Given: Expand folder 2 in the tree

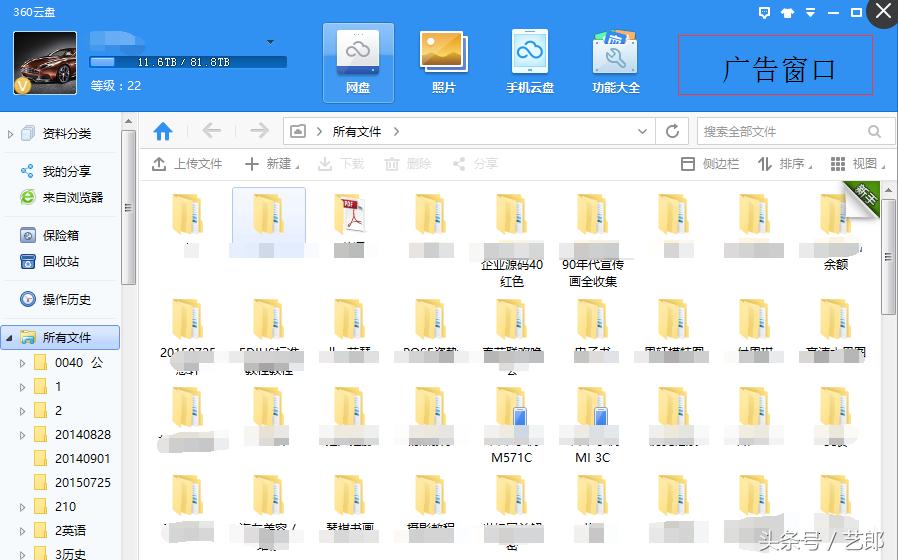Looking at the screenshot, I should pyautogui.click(x=22, y=411).
